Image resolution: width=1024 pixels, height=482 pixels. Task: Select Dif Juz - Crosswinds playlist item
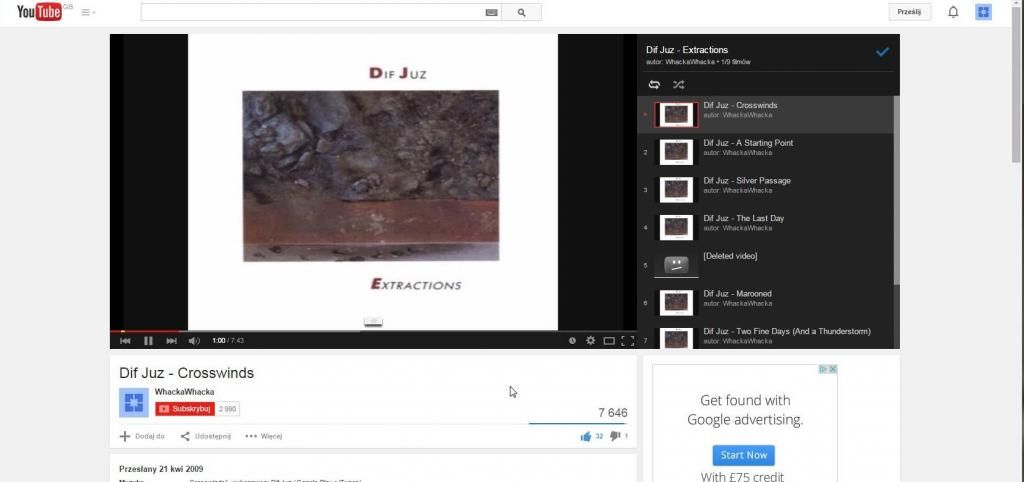tap(765, 115)
